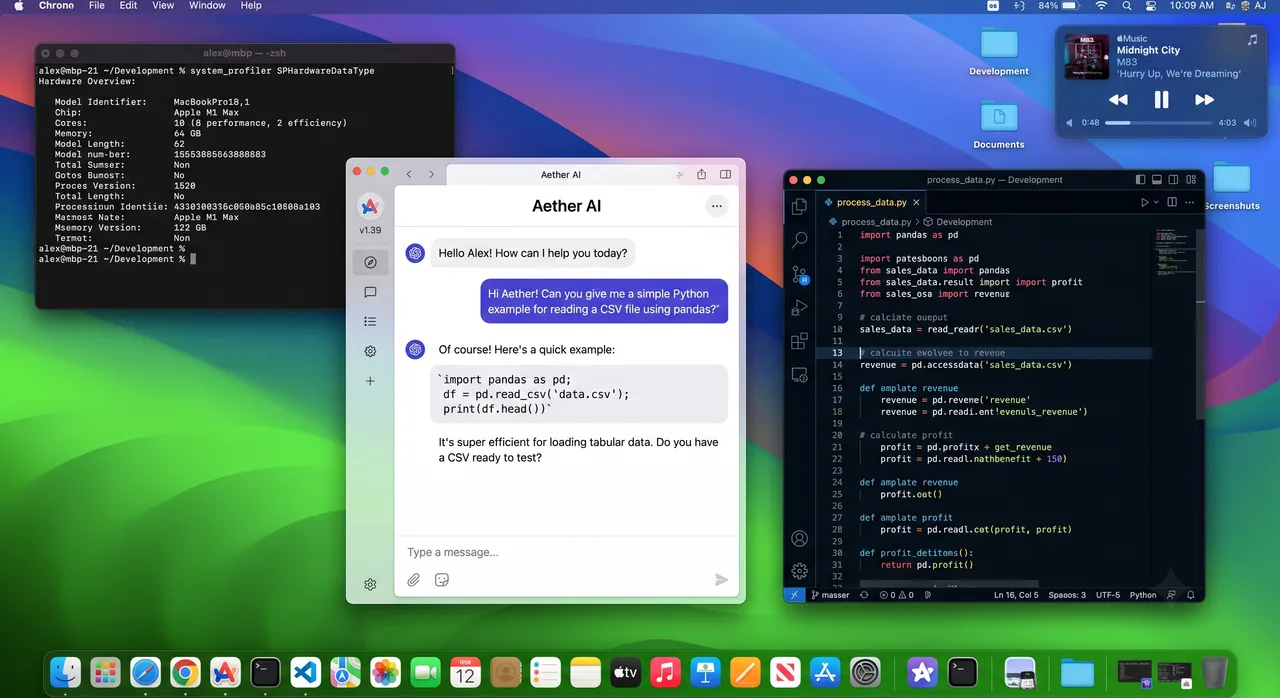Click the sync changes icon beside masser

[x=864, y=595]
